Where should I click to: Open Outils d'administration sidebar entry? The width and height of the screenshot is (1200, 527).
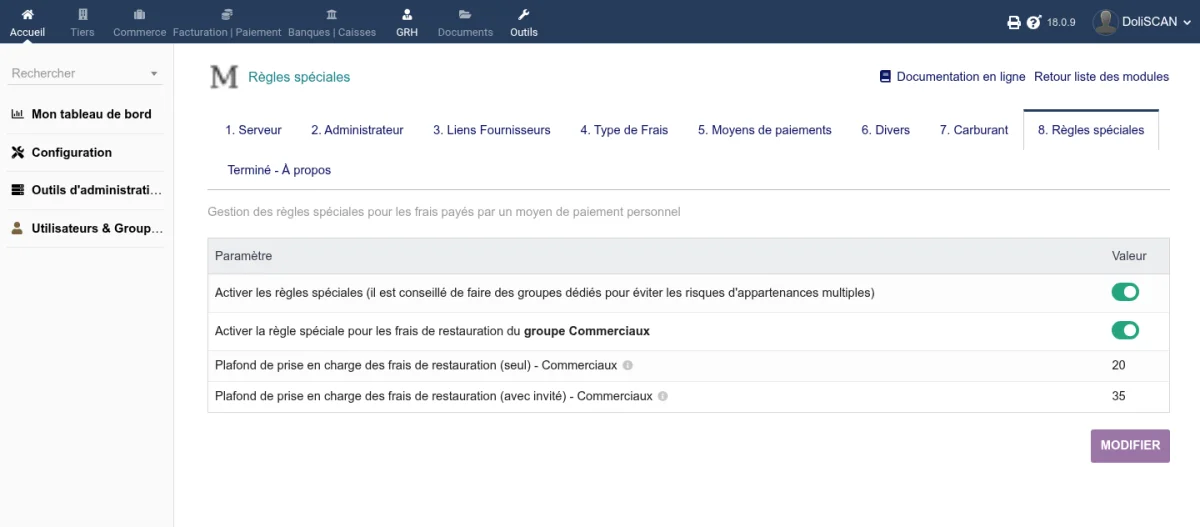tap(97, 190)
